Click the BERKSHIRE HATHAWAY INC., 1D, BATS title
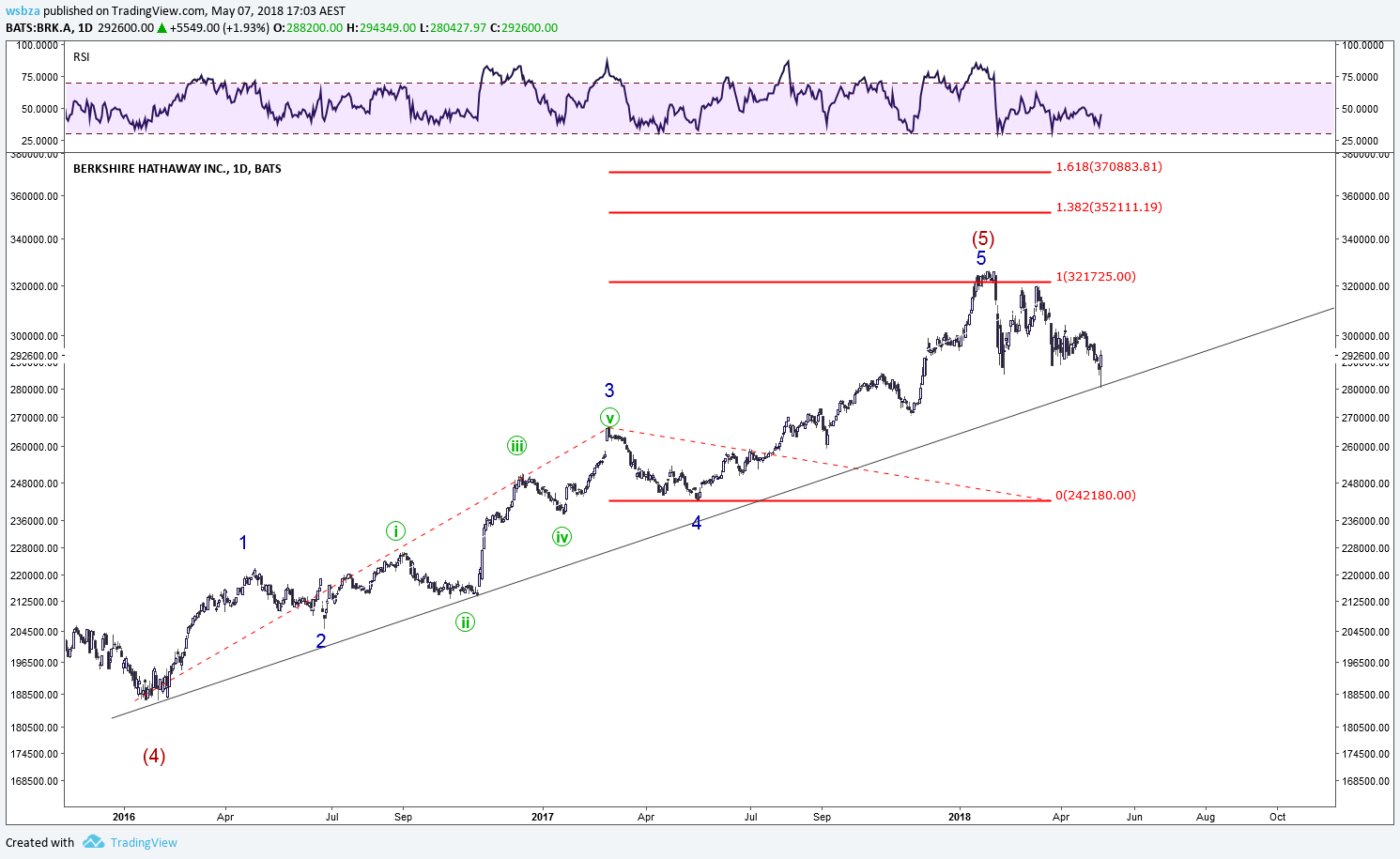The width and height of the screenshot is (1400, 859). click(177, 169)
